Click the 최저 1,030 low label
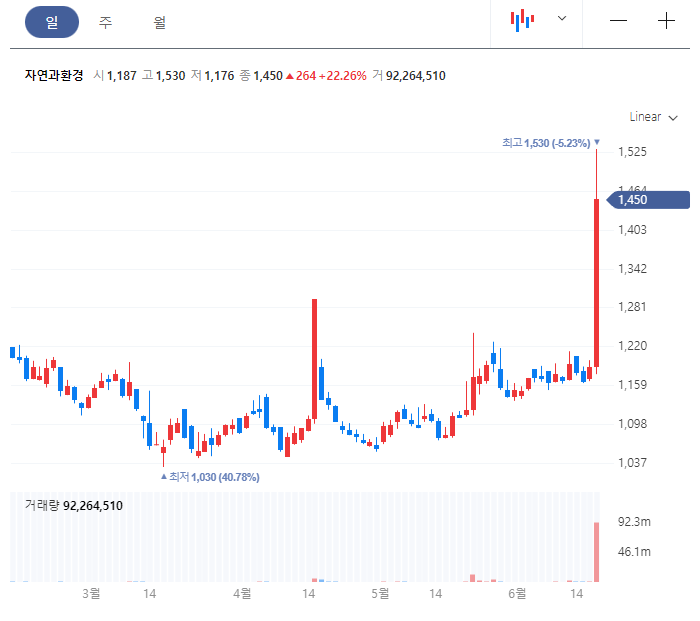The width and height of the screenshot is (700, 621). tap(210, 477)
